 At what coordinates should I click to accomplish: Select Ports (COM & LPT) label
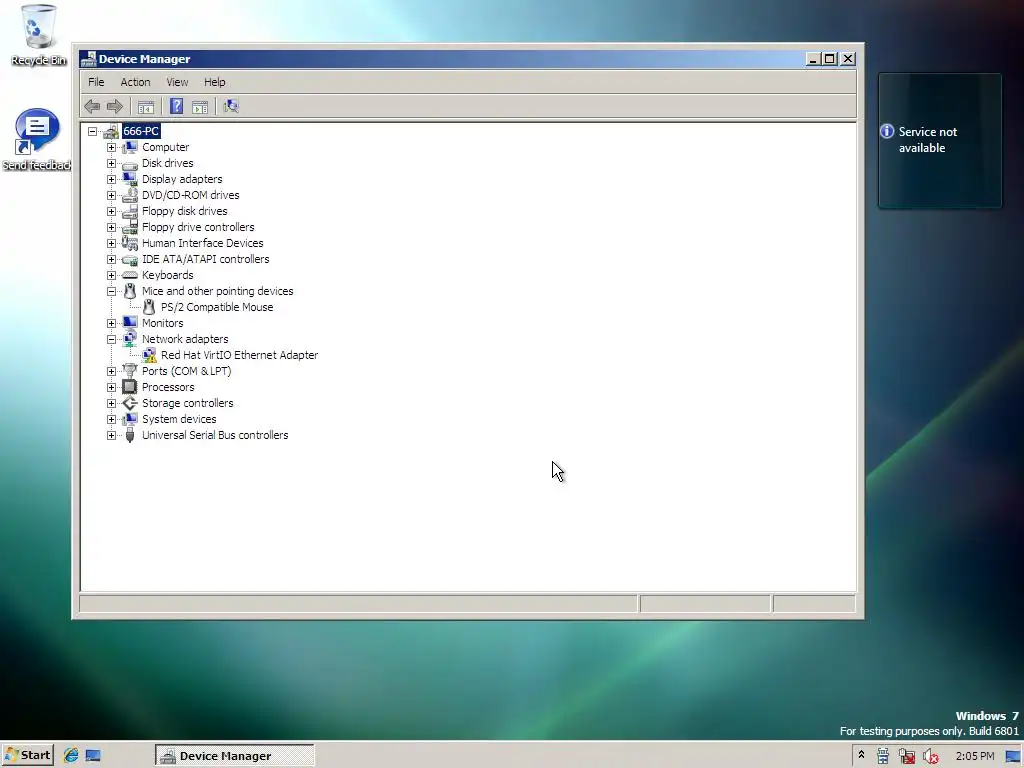click(x=187, y=371)
